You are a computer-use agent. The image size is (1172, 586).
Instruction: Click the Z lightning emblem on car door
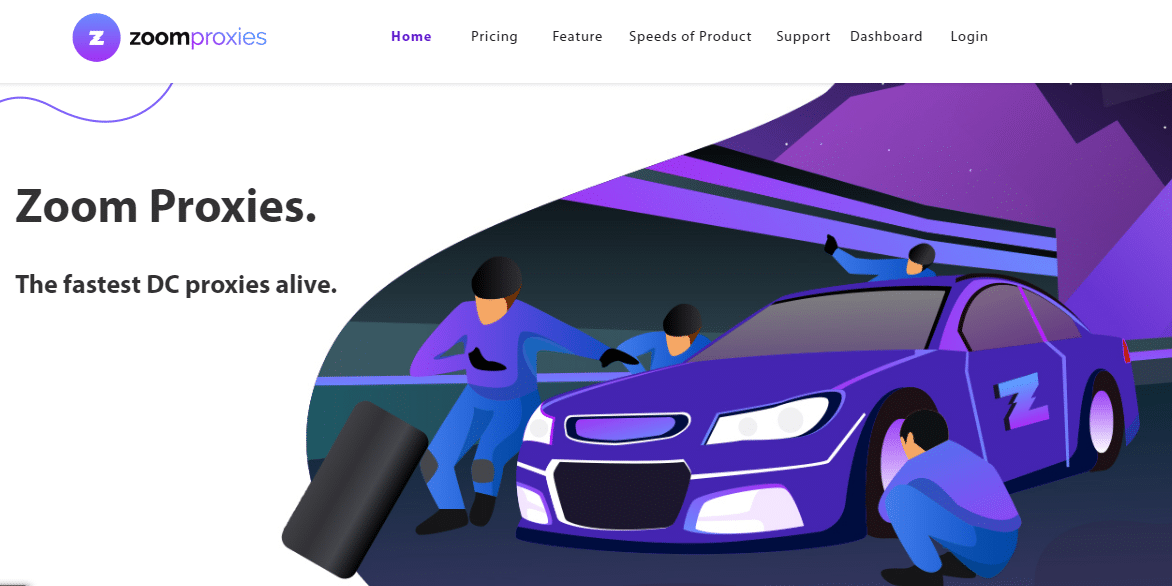tap(1021, 402)
